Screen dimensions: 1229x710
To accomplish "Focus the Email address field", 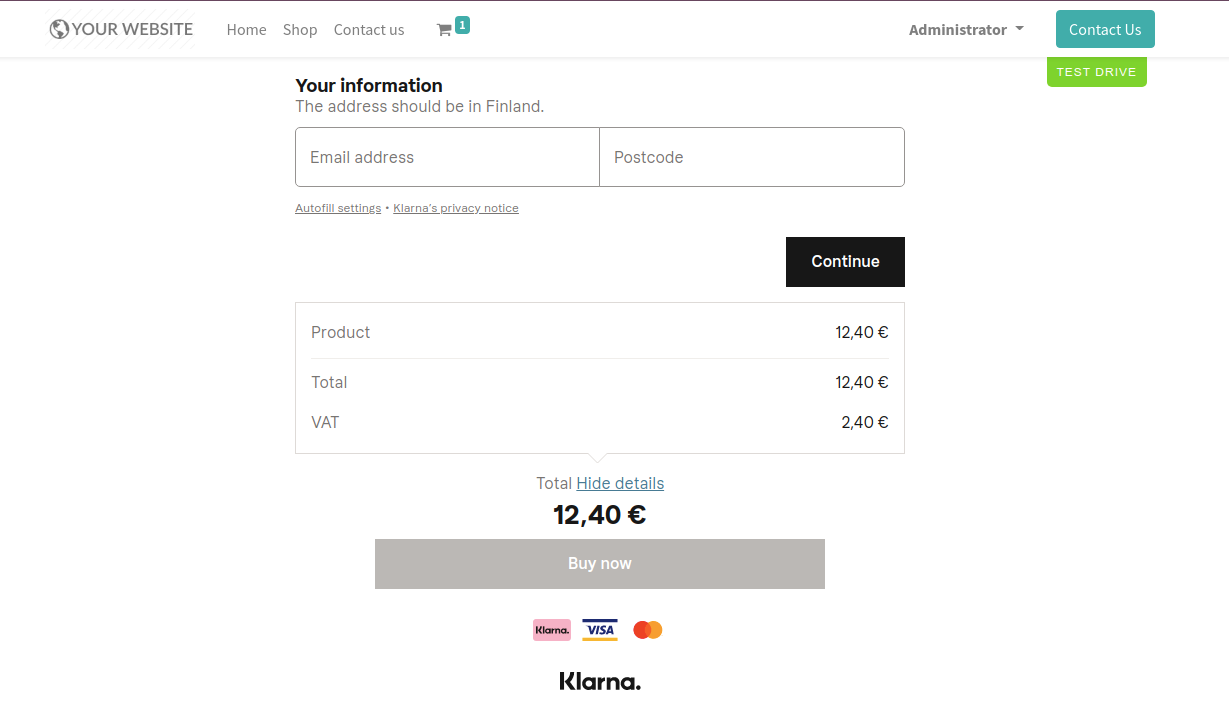I will click(x=447, y=157).
